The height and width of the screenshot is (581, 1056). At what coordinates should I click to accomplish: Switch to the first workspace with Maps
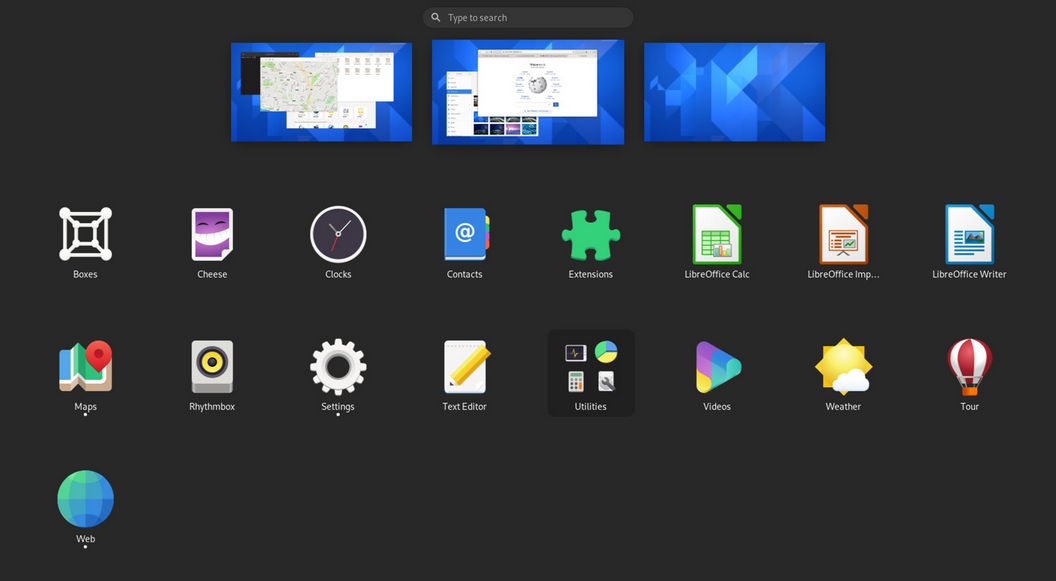[x=321, y=91]
